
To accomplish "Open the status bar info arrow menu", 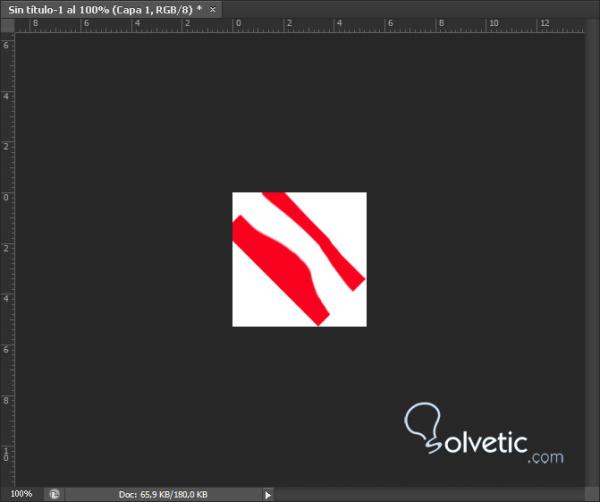I will (267, 495).
